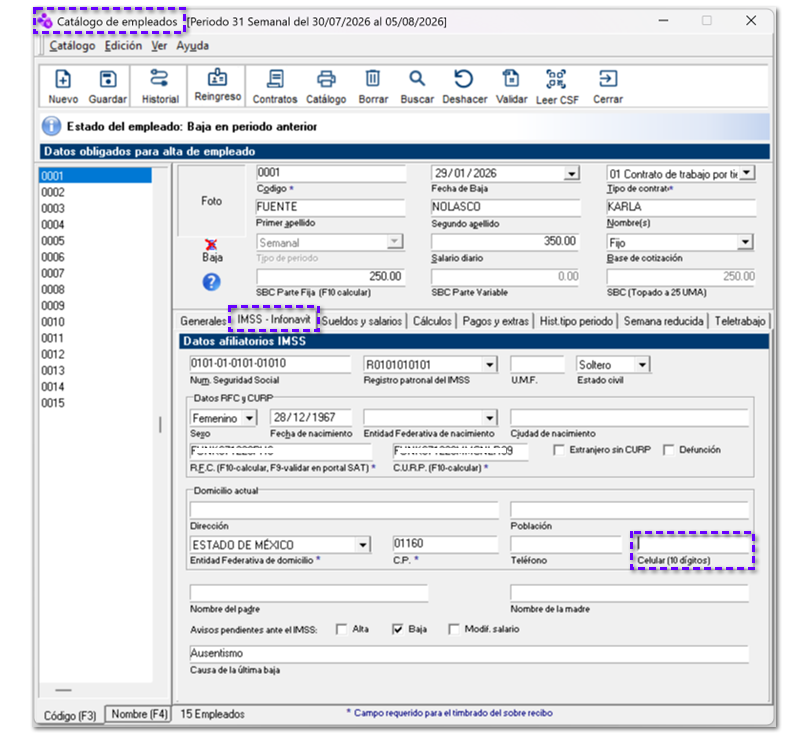Click the Num. Seguridad Social field
The width and height of the screenshot is (785, 736).
(270, 363)
